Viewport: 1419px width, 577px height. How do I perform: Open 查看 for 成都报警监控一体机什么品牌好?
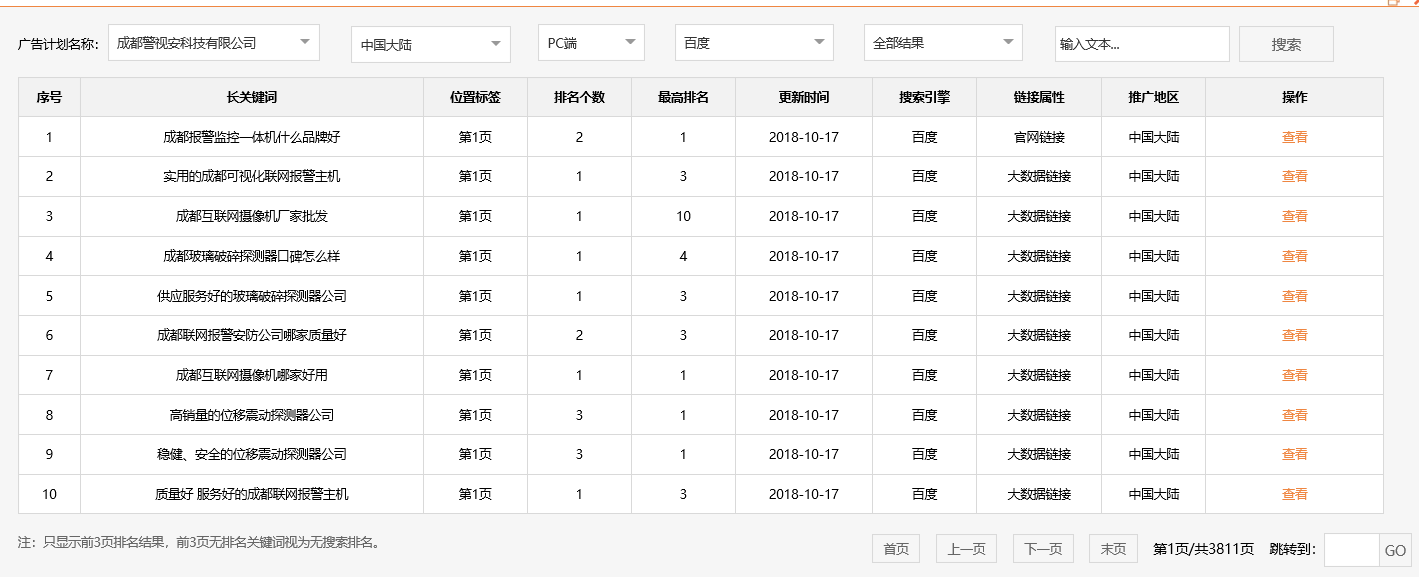[1294, 137]
